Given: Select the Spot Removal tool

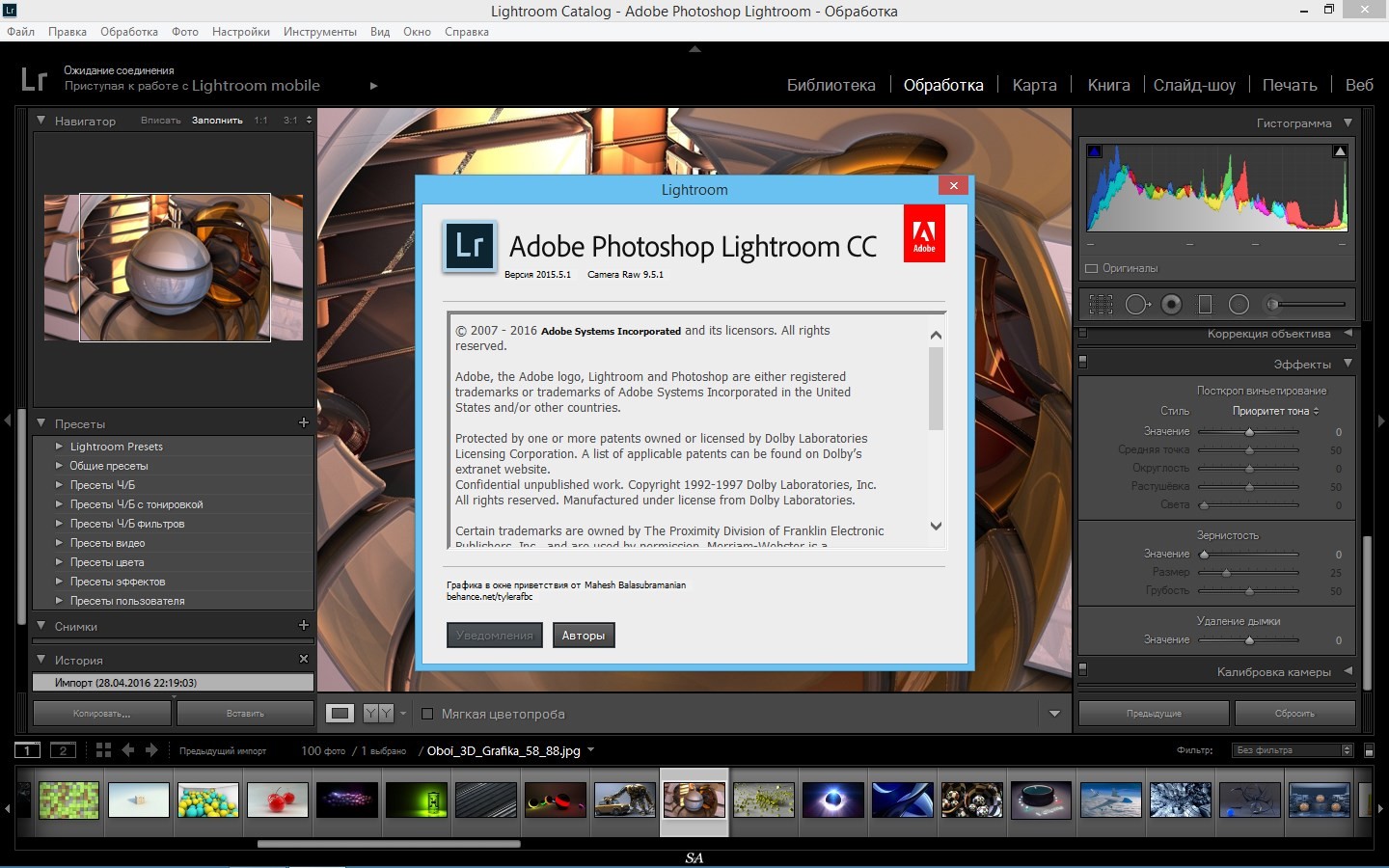Looking at the screenshot, I should tap(1136, 305).
